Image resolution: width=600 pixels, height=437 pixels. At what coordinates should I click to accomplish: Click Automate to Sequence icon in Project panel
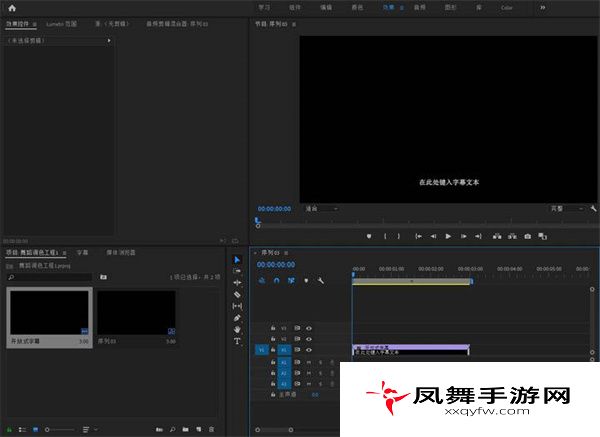coord(159,429)
